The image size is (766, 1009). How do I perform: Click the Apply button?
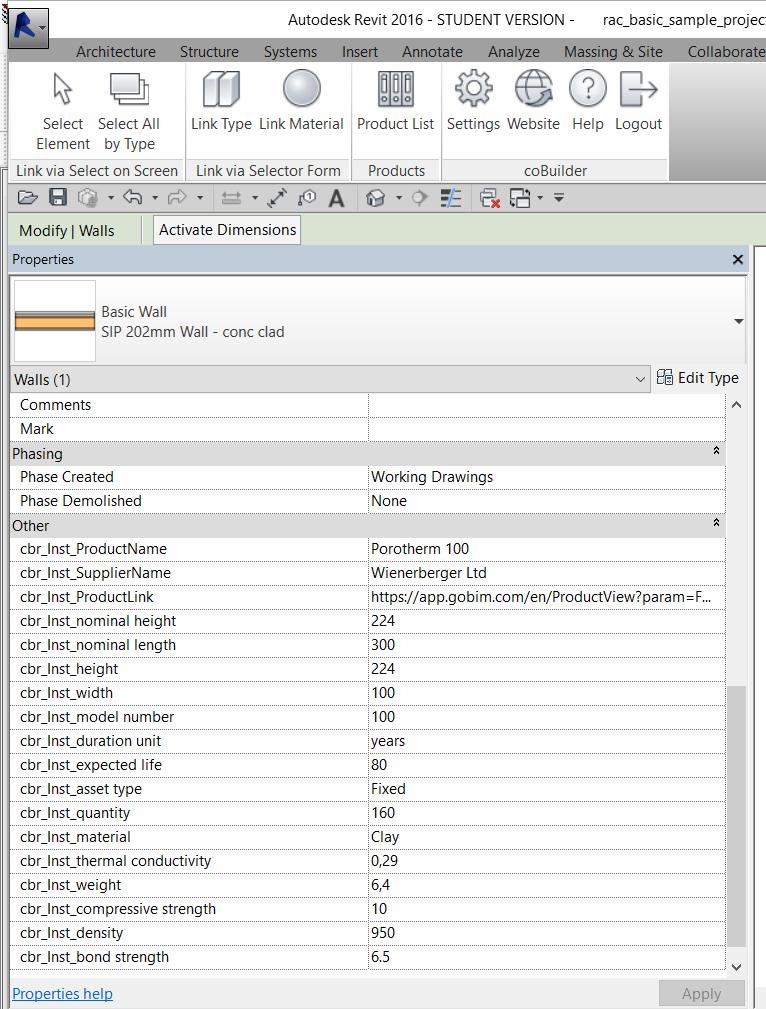click(x=701, y=994)
